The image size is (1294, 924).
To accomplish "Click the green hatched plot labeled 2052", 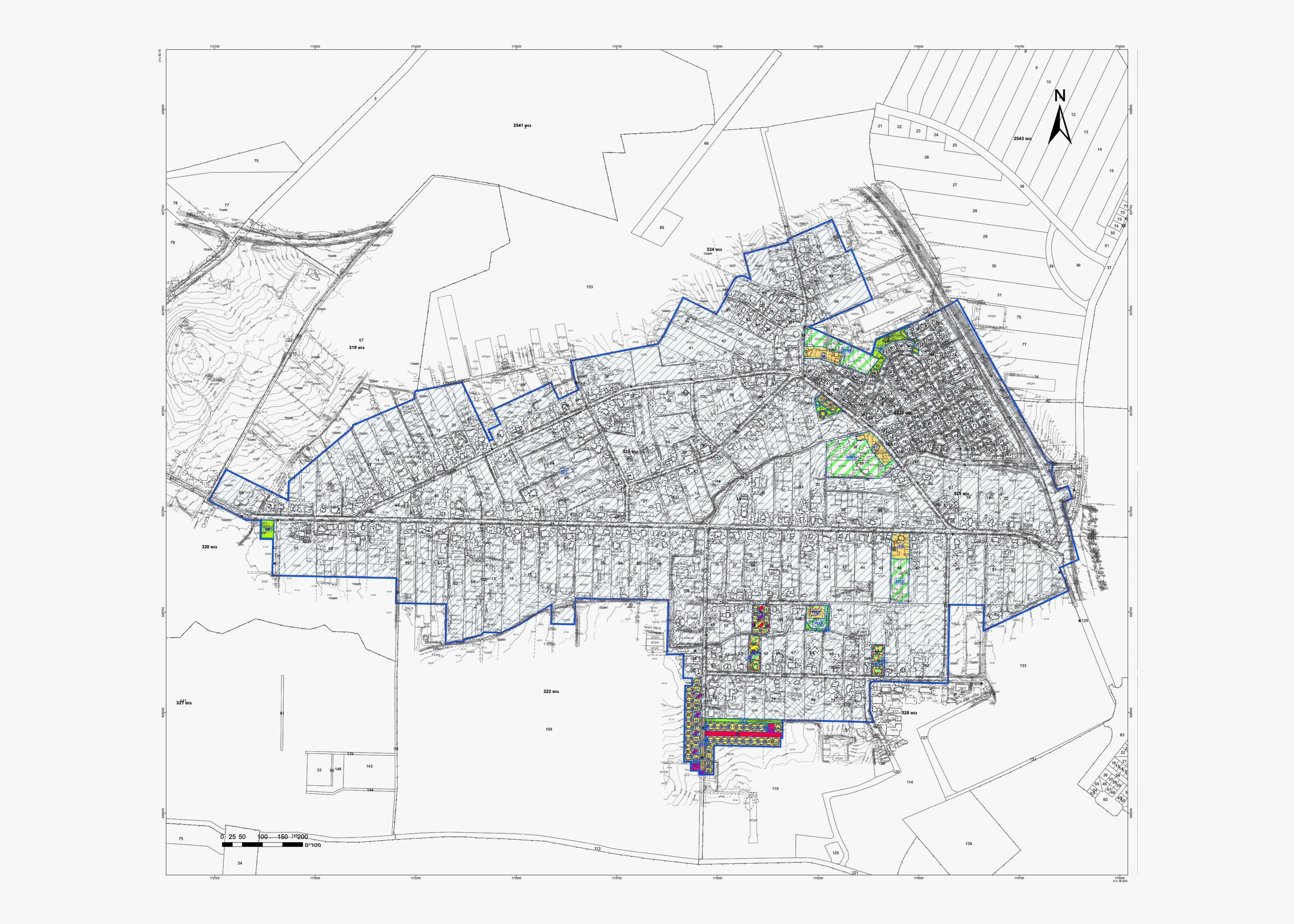I will (899, 581).
